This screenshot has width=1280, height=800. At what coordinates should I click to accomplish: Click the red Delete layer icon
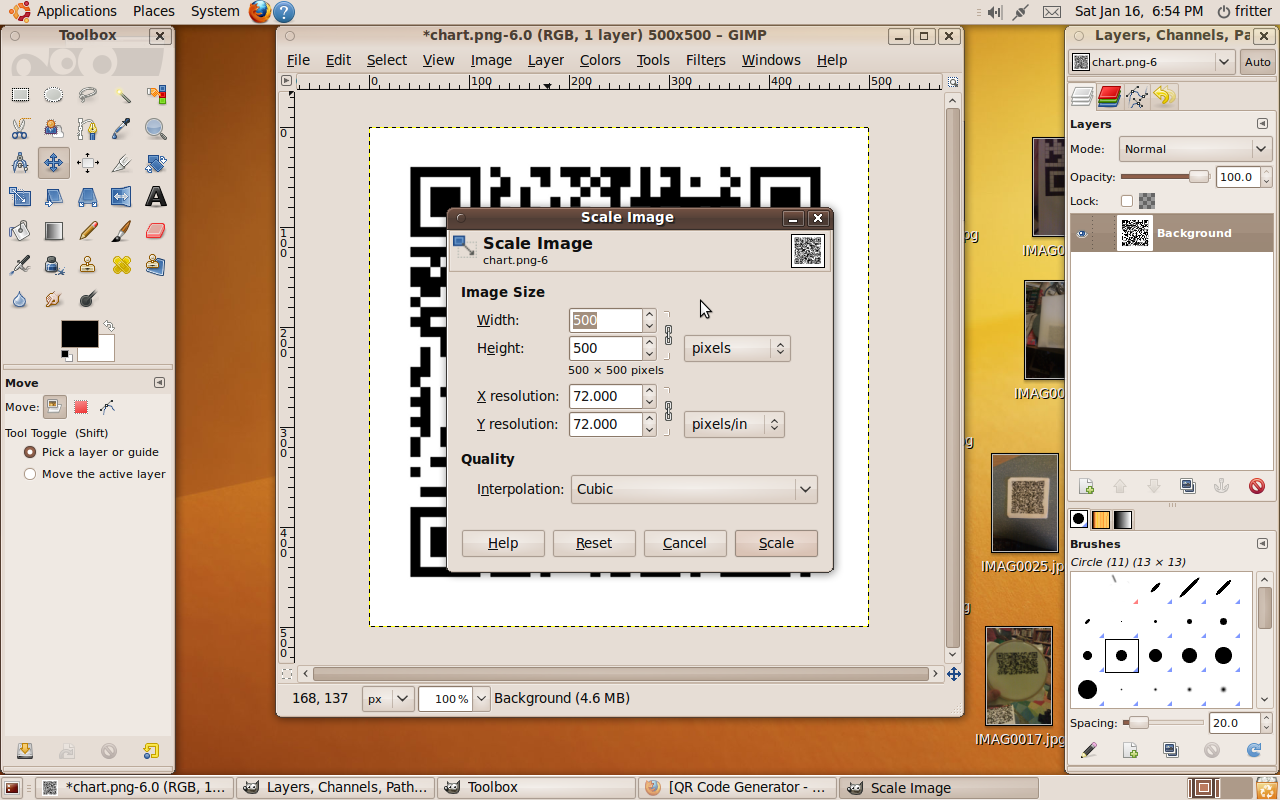coord(1257,486)
